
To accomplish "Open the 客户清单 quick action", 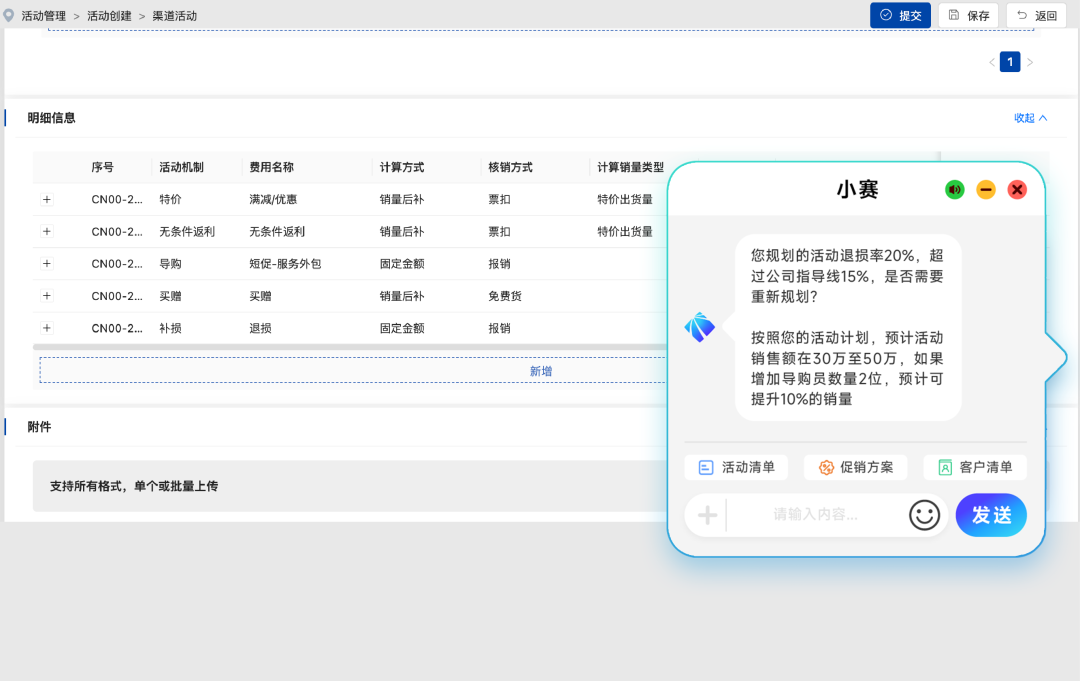I will pyautogui.click(x=974, y=467).
